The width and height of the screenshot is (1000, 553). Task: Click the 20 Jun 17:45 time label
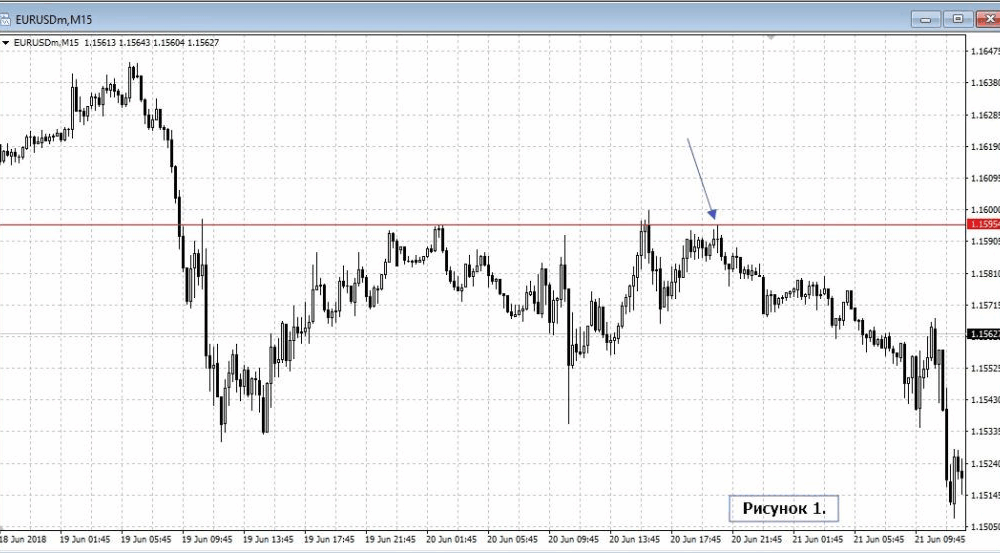pos(695,540)
